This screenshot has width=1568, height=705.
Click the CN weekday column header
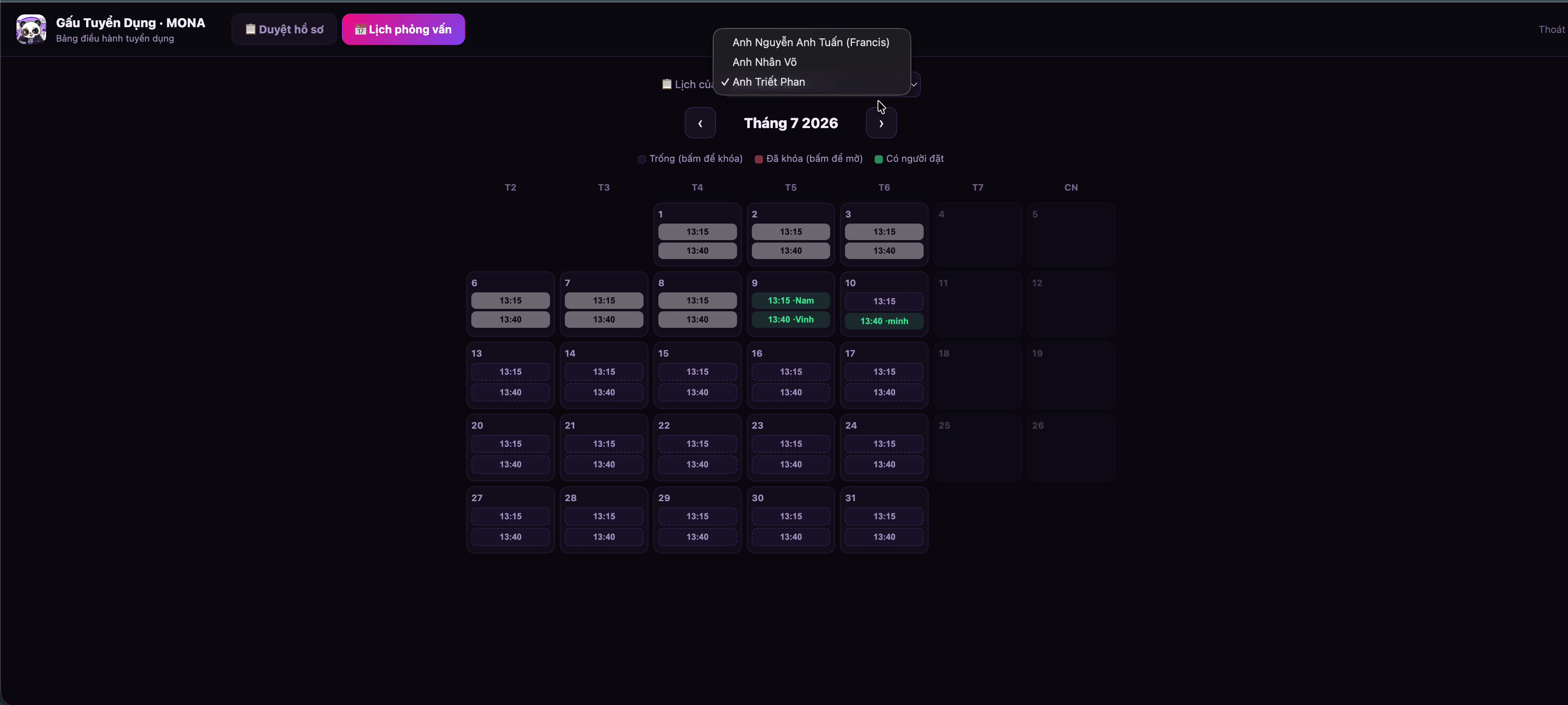point(1071,187)
